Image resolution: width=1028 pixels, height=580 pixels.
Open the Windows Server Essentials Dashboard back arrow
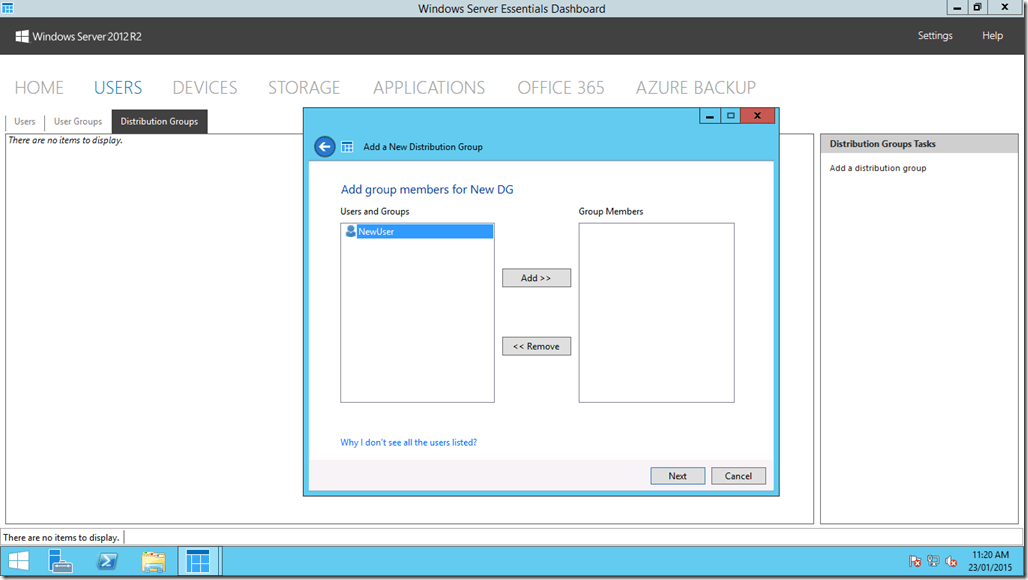tap(323, 146)
